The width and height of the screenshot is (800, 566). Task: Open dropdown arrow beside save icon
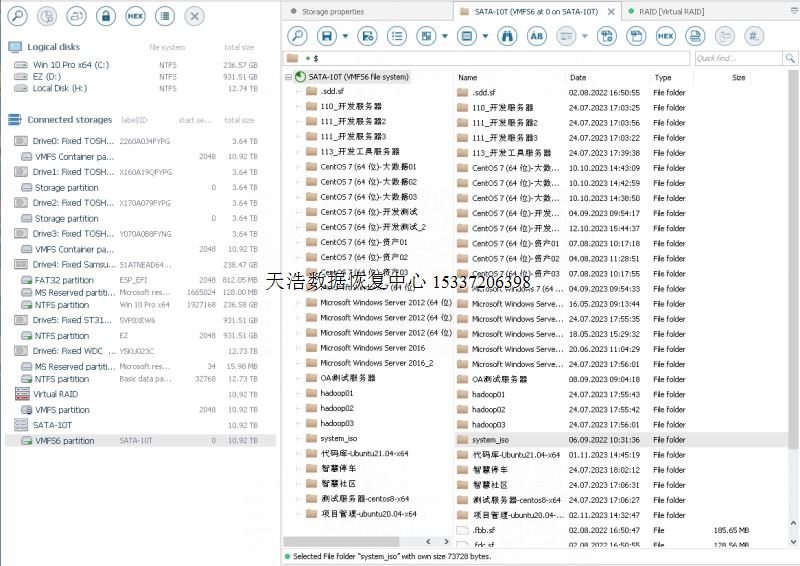point(345,36)
